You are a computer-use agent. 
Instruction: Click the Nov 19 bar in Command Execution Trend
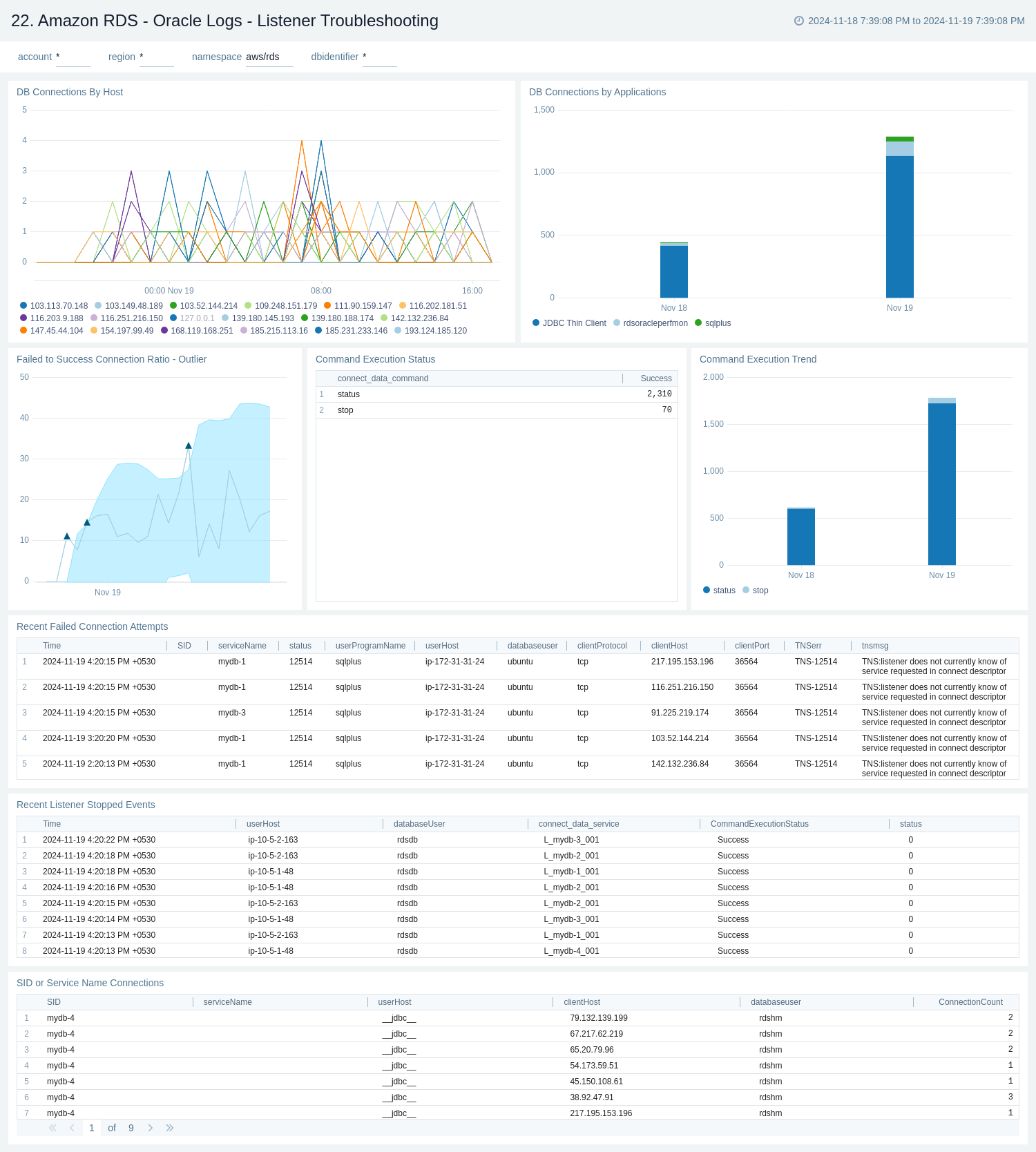pyautogui.click(x=941, y=483)
